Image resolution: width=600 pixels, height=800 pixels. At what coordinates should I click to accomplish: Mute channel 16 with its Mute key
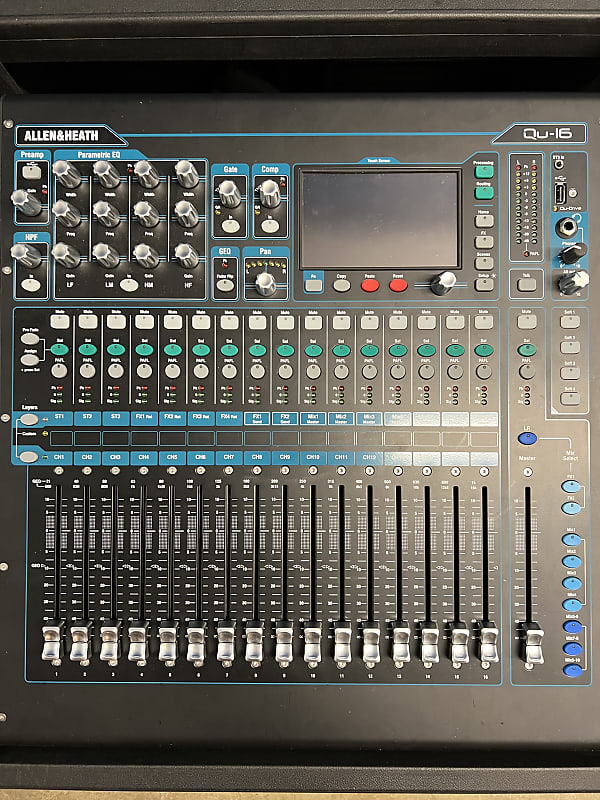(x=484, y=322)
